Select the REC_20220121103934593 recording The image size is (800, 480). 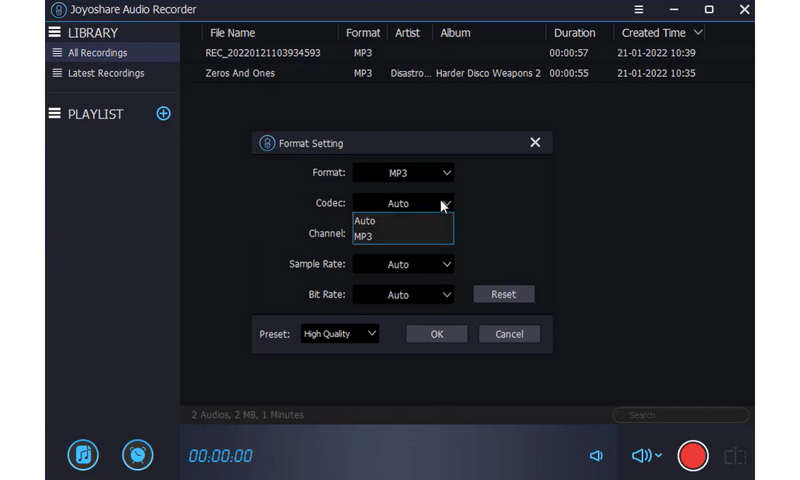tap(263, 53)
